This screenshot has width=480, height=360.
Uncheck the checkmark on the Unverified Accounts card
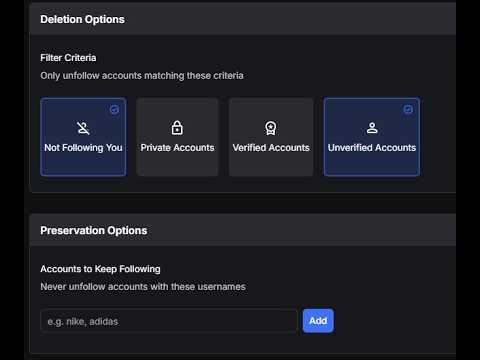pyautogui.click(x=408, y=109)
